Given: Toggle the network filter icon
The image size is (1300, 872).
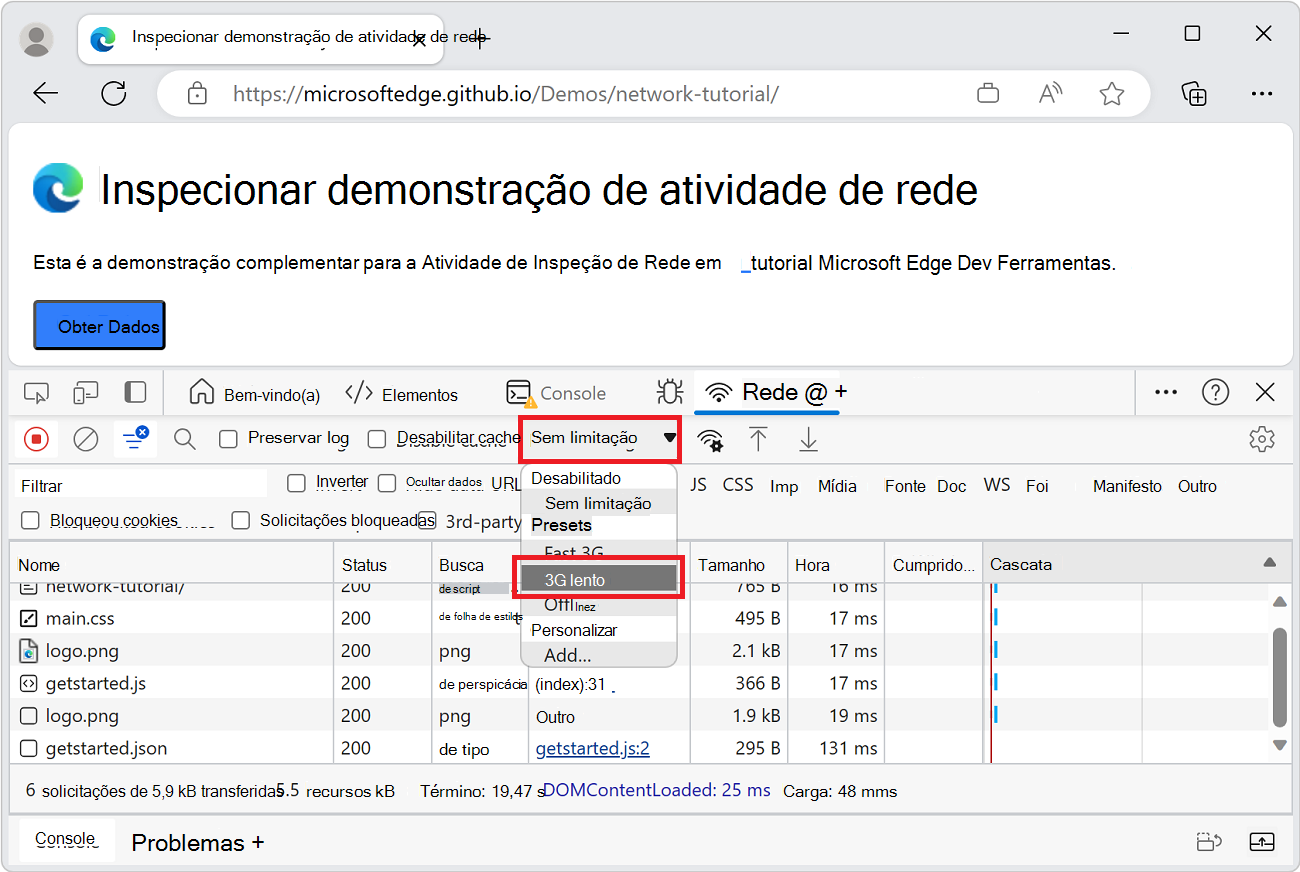Looking at the screenshot, I should 134,438.
